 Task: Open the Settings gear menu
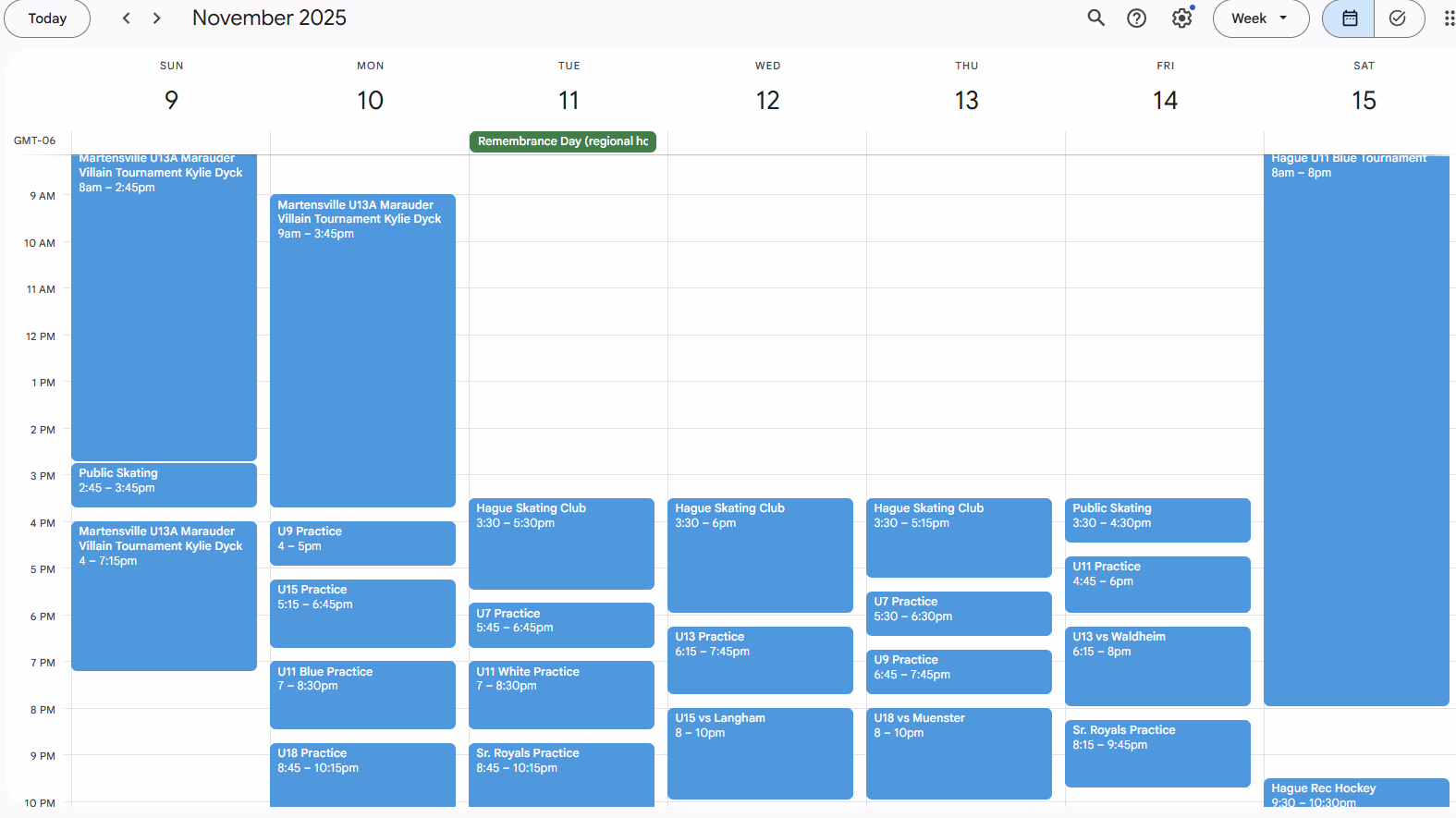pos(1181,18)
